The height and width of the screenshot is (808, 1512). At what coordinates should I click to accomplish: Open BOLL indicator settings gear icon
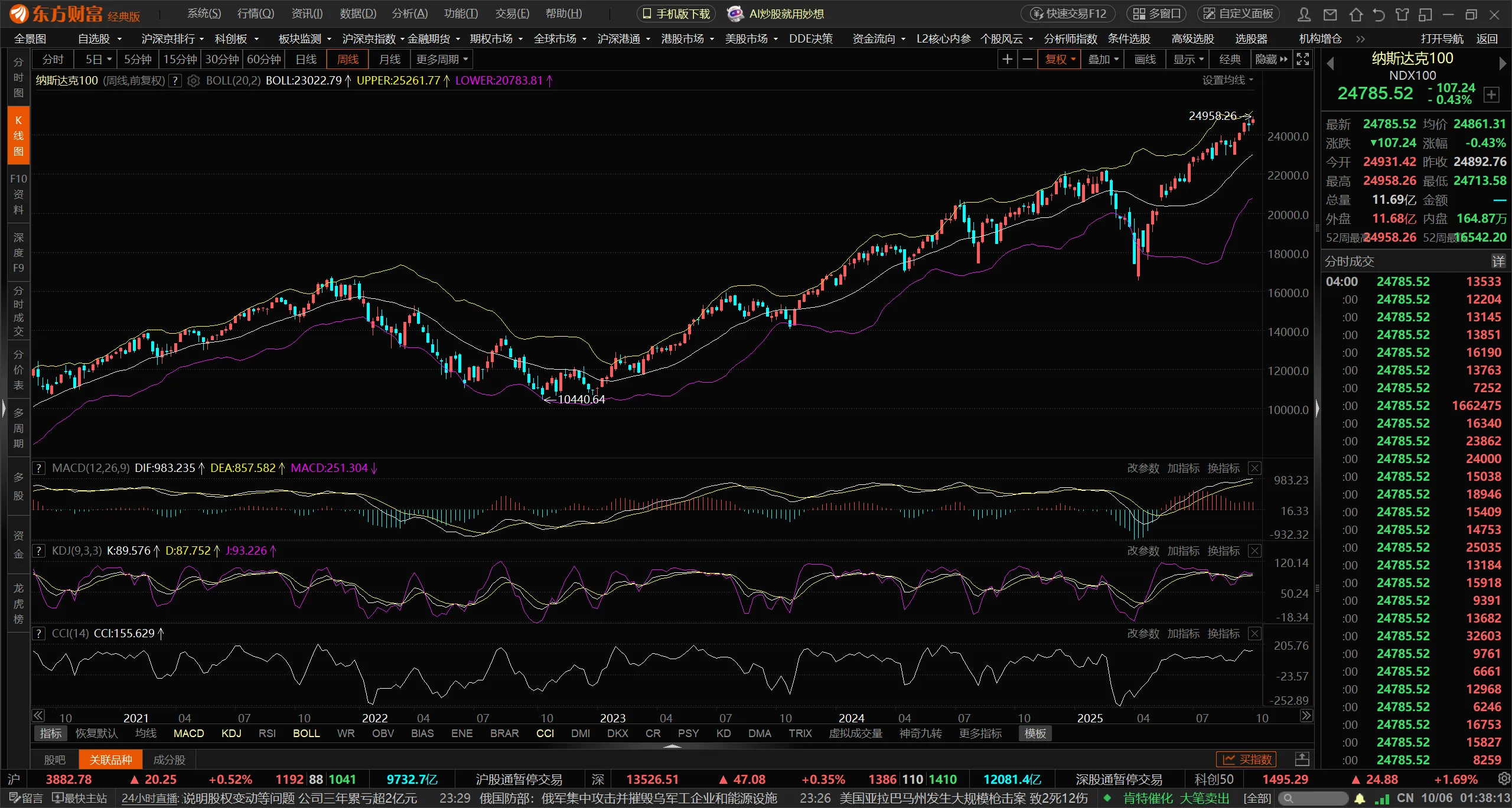point(193,81)
